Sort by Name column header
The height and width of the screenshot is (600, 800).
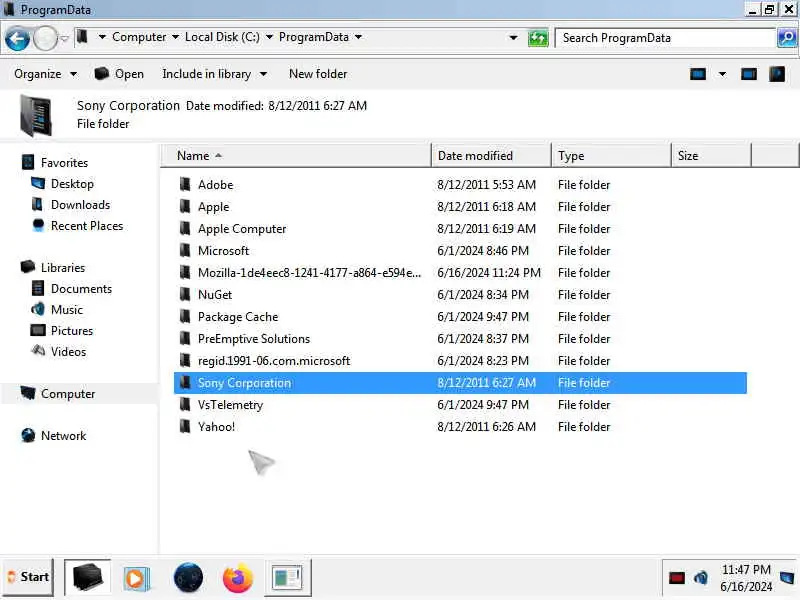pos(296,156)
